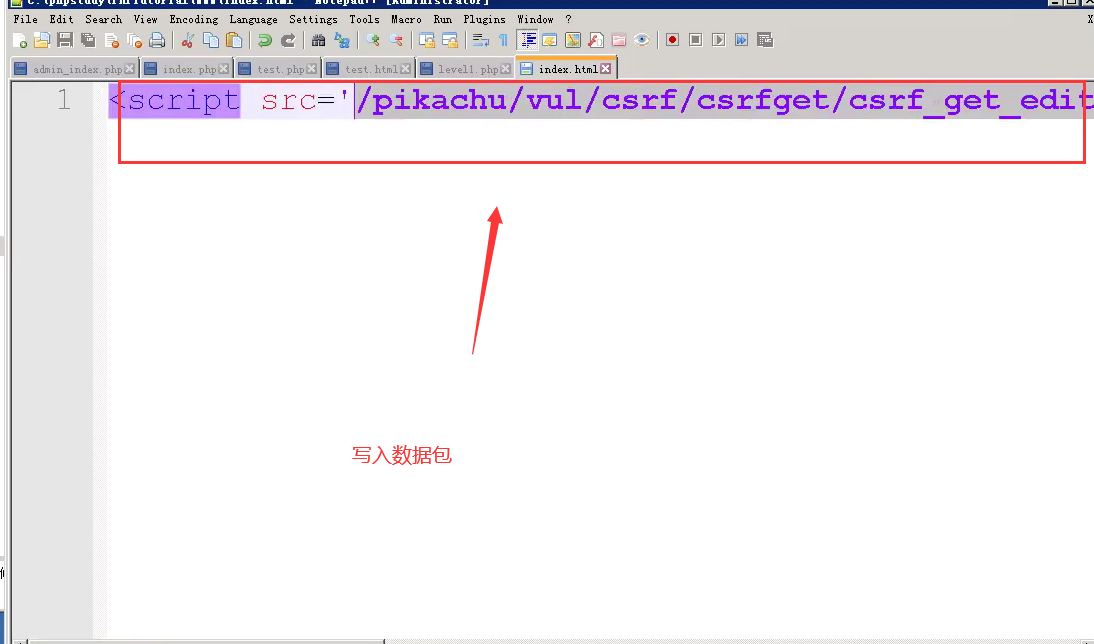1094x644 pixels.
Task: Open the Macro menu
Action: tap(406, 20)
